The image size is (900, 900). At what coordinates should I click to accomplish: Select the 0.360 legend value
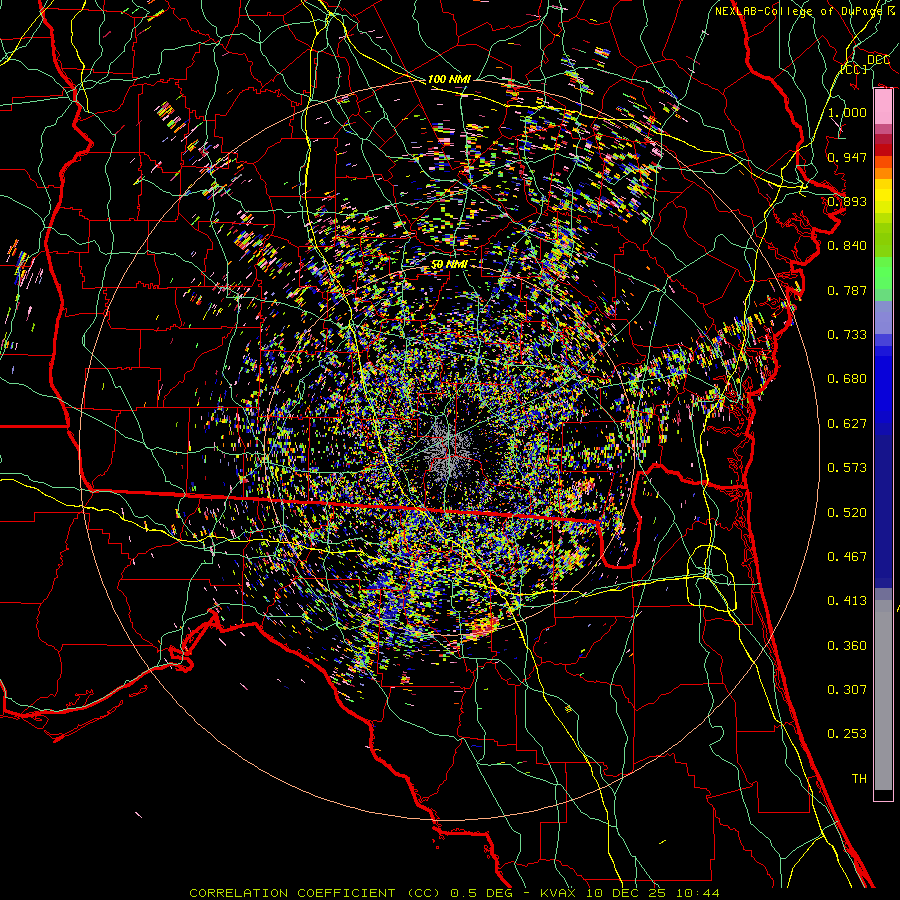[847, 646]
